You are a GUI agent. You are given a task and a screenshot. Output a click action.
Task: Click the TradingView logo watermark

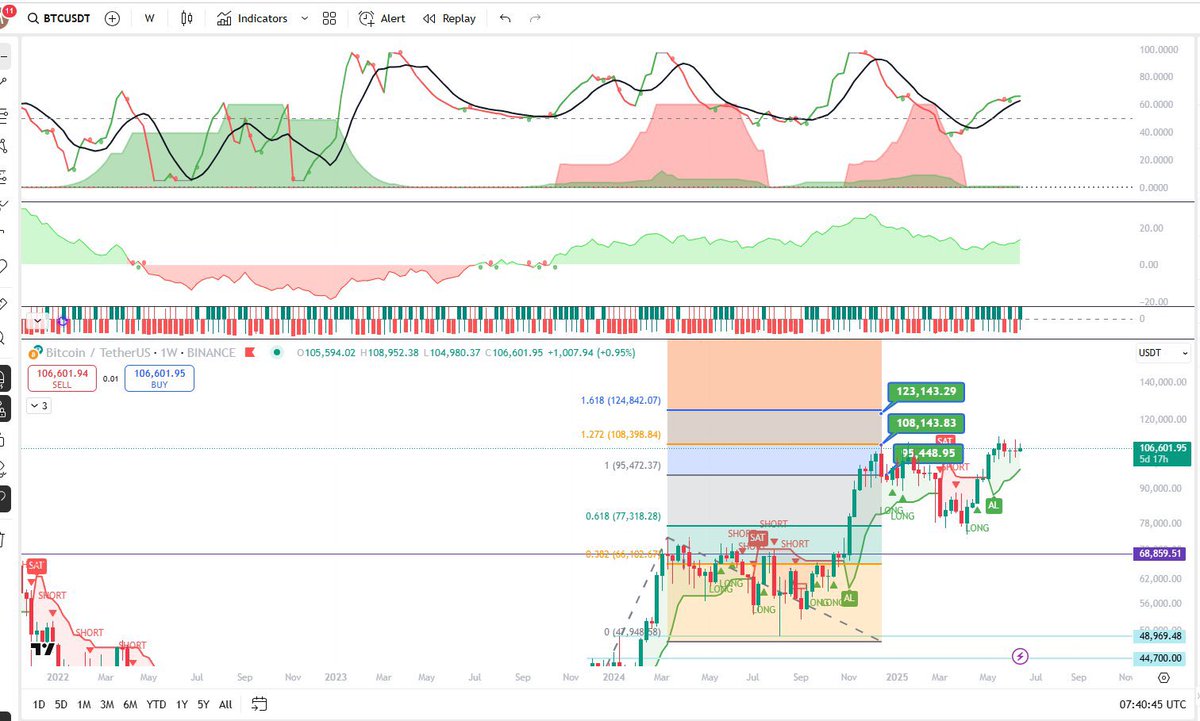pyautogui.click(x=43, y=648)
